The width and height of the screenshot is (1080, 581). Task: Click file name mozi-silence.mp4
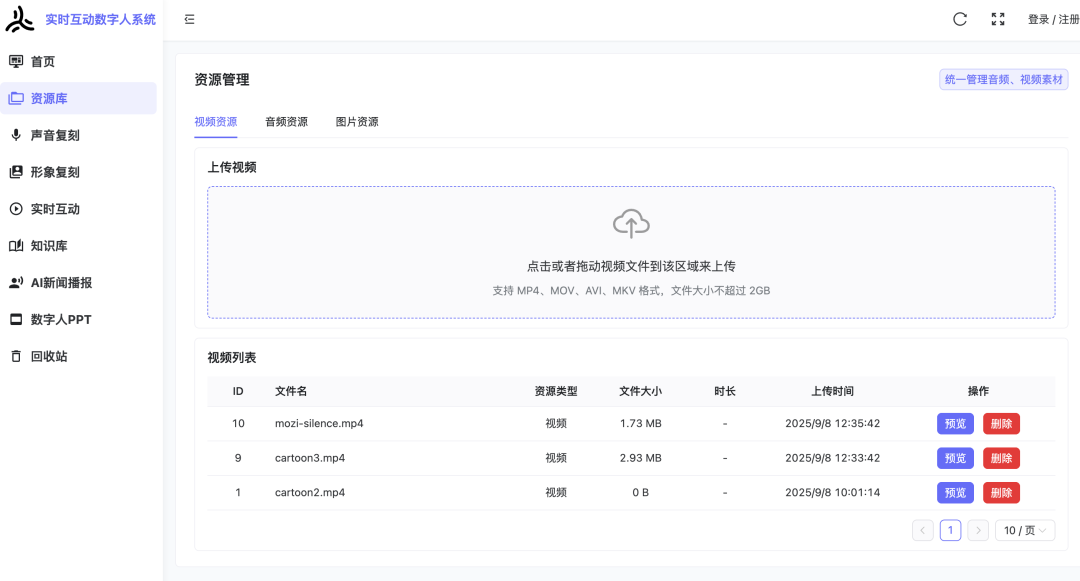point(319,423)
